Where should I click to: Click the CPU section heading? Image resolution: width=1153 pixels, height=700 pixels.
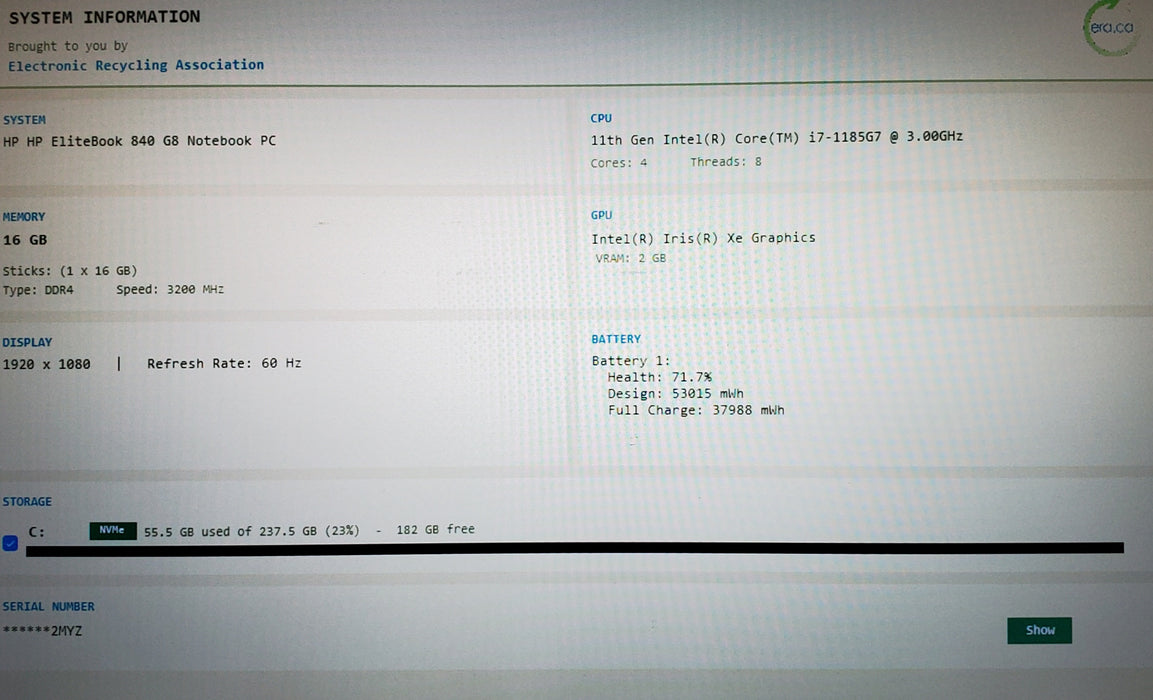[601, 118]
